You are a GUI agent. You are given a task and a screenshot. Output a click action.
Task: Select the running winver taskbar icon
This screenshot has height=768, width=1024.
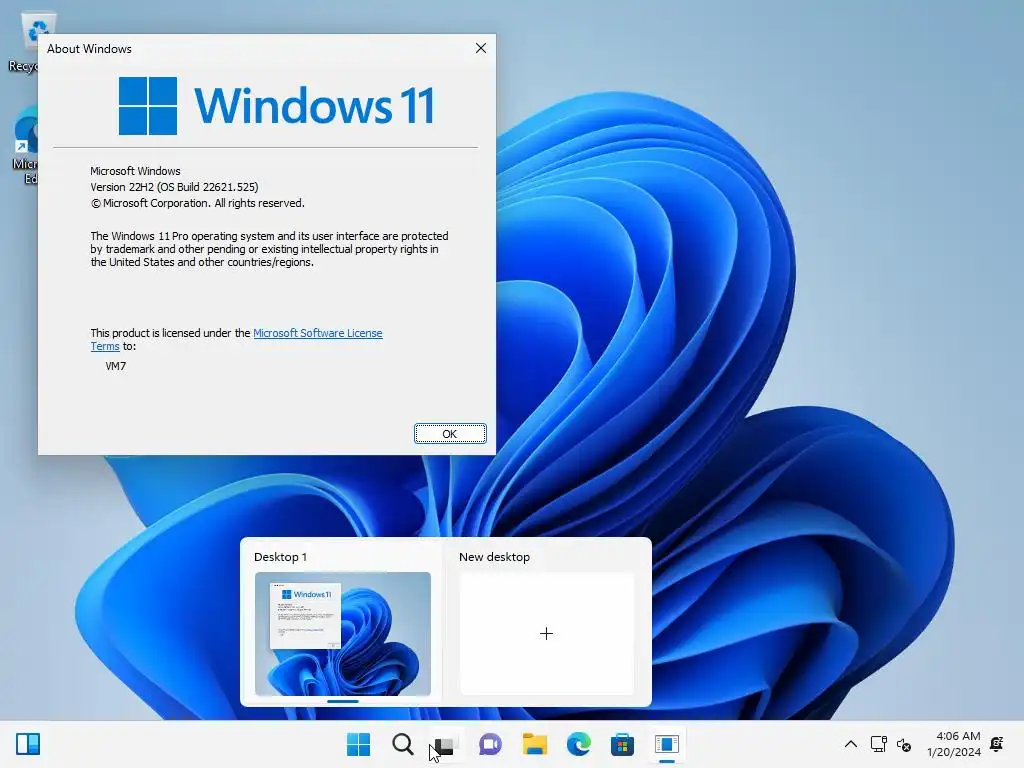(x=667, y=744)
